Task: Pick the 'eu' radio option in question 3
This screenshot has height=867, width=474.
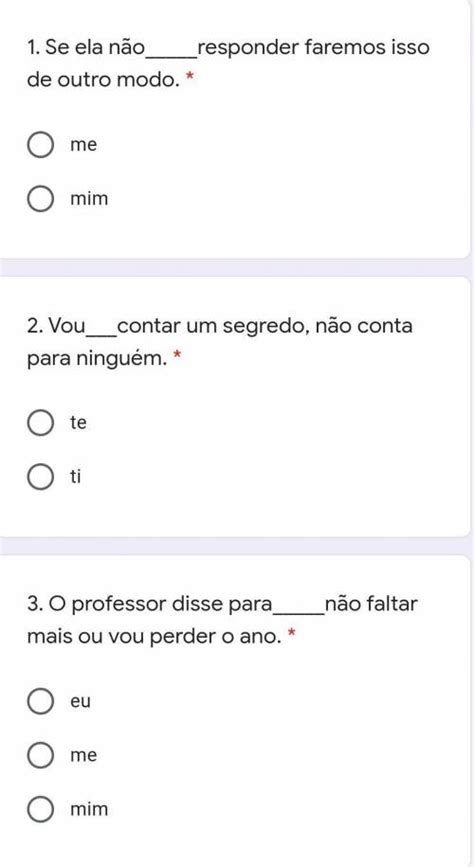Action: point(40,702)
